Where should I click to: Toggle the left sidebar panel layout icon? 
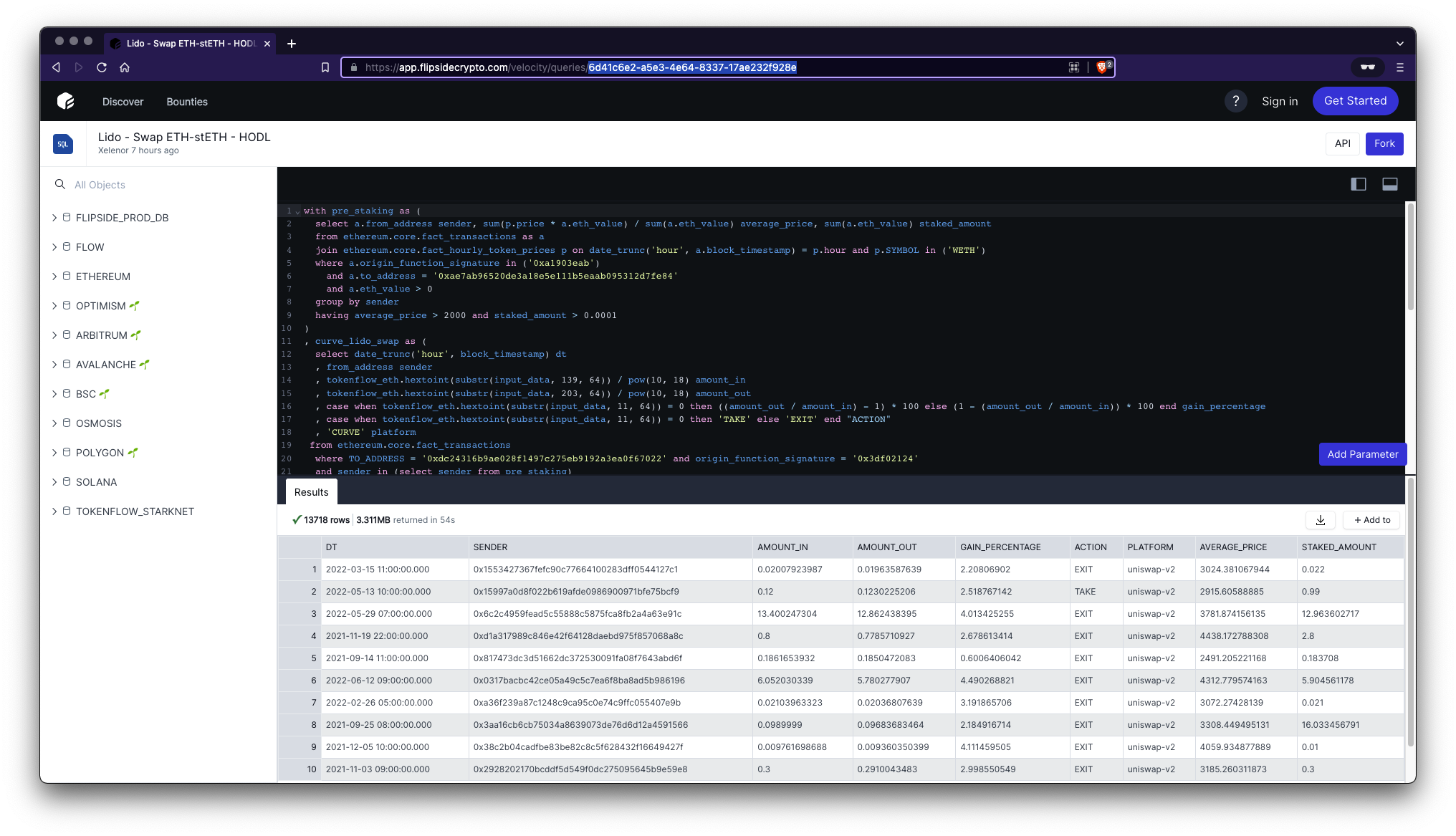pyautogui.click(x=1359, y=184)
